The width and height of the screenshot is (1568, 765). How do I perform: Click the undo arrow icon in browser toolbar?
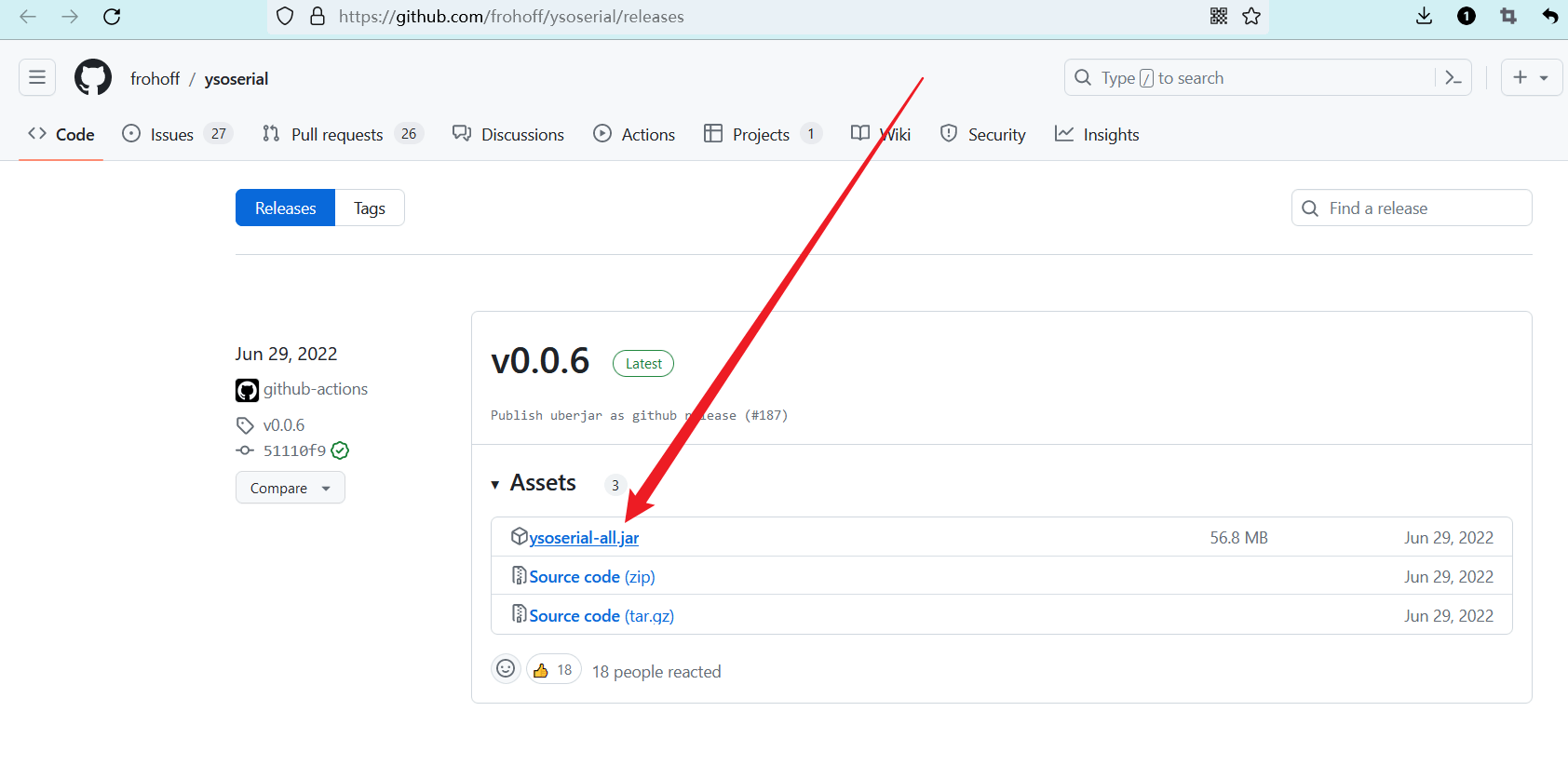click(1550, 16)
